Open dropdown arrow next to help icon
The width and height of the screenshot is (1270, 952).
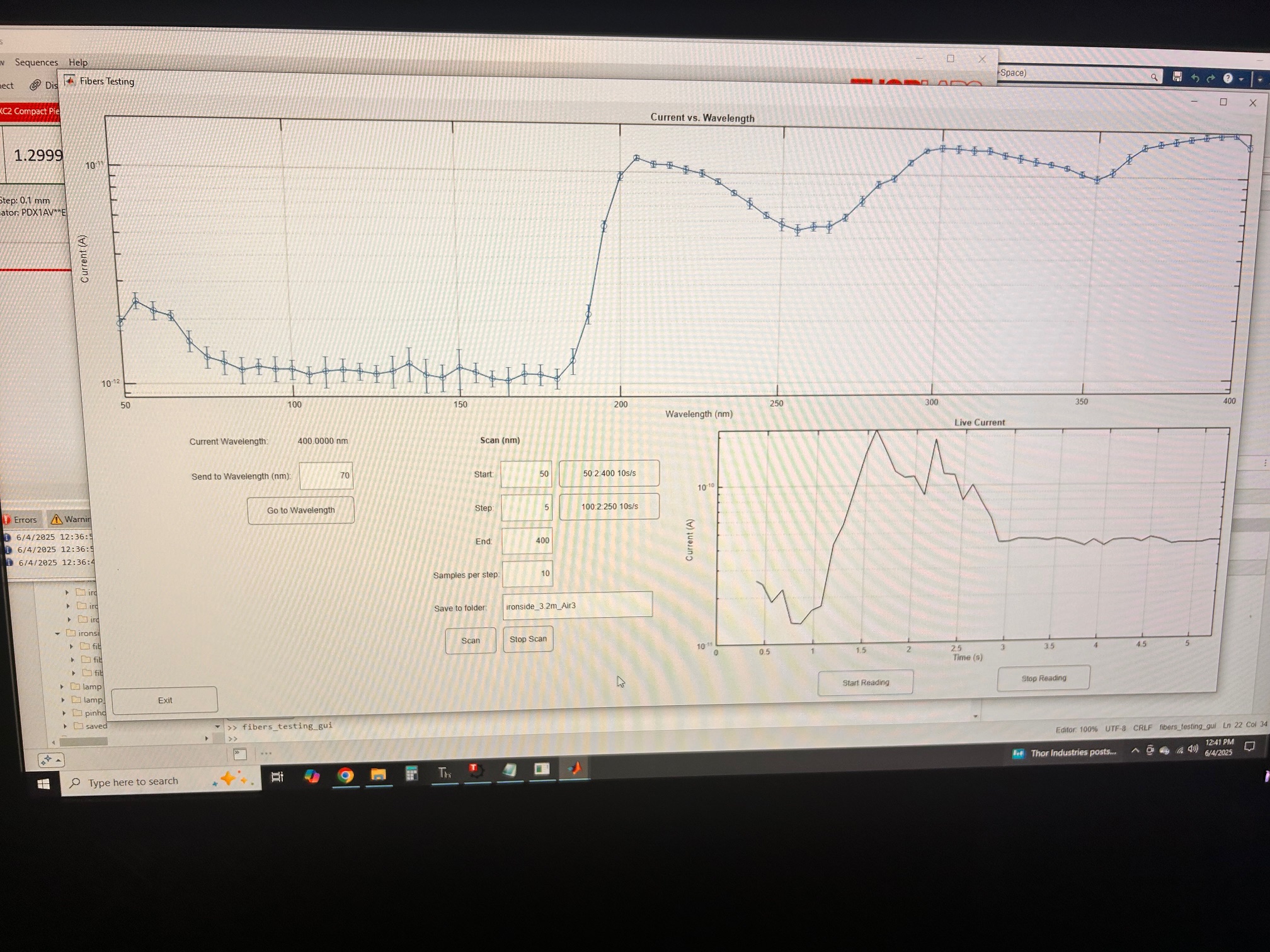coord(1240,79)
